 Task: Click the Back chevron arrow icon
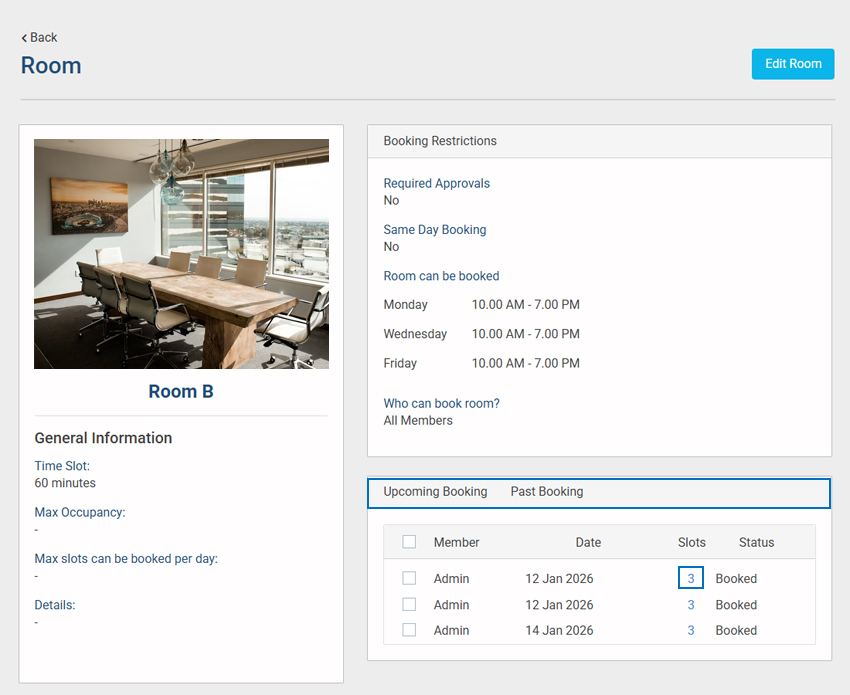(24, 38)
